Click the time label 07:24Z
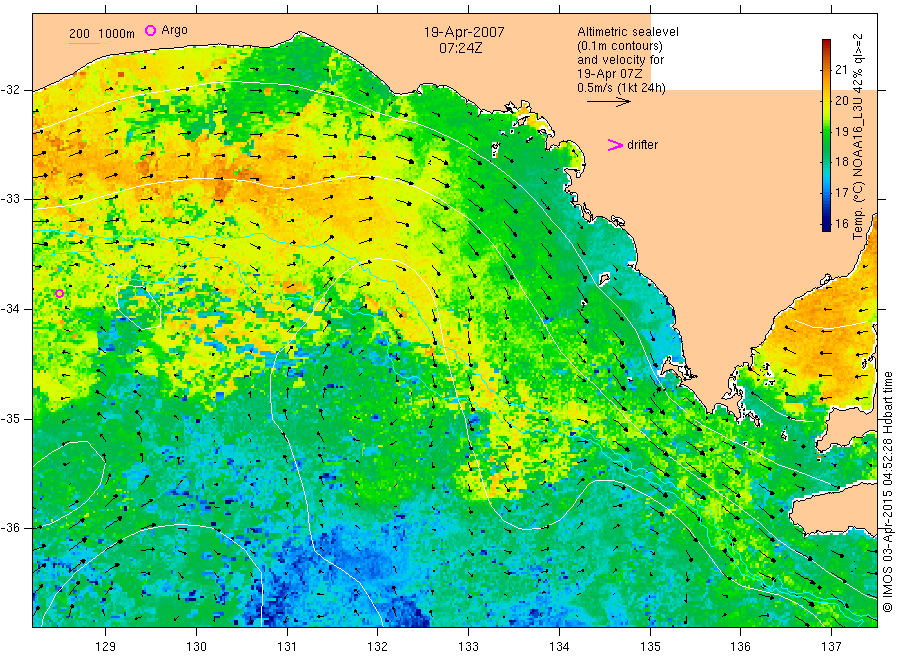Image resolution: width=900 pixels, height=660 pixels. (x=460, y=48)
